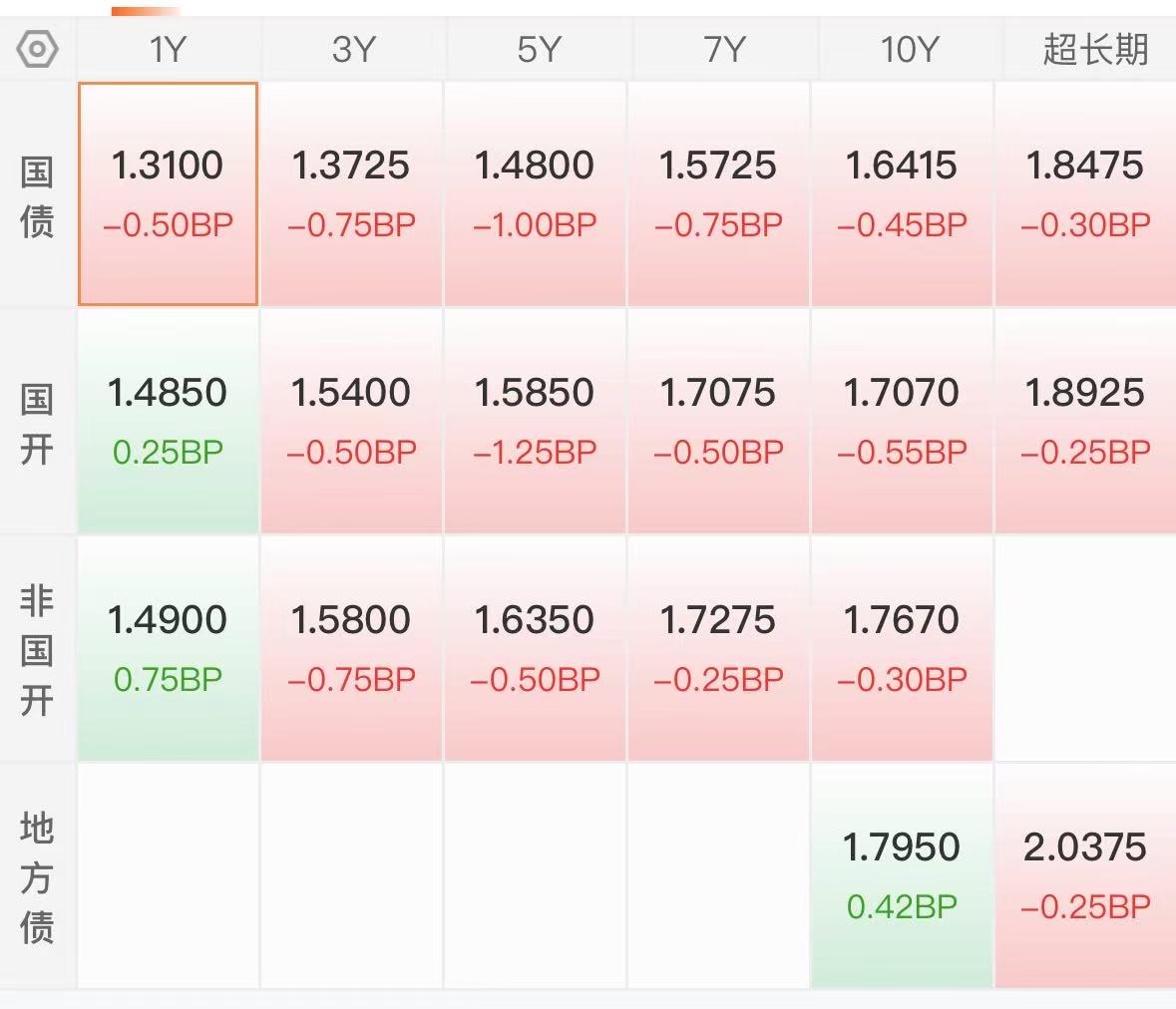Select the 1Y maturity column header
This screenshot has height=1009, width=1176.
(x=168, y=50)
